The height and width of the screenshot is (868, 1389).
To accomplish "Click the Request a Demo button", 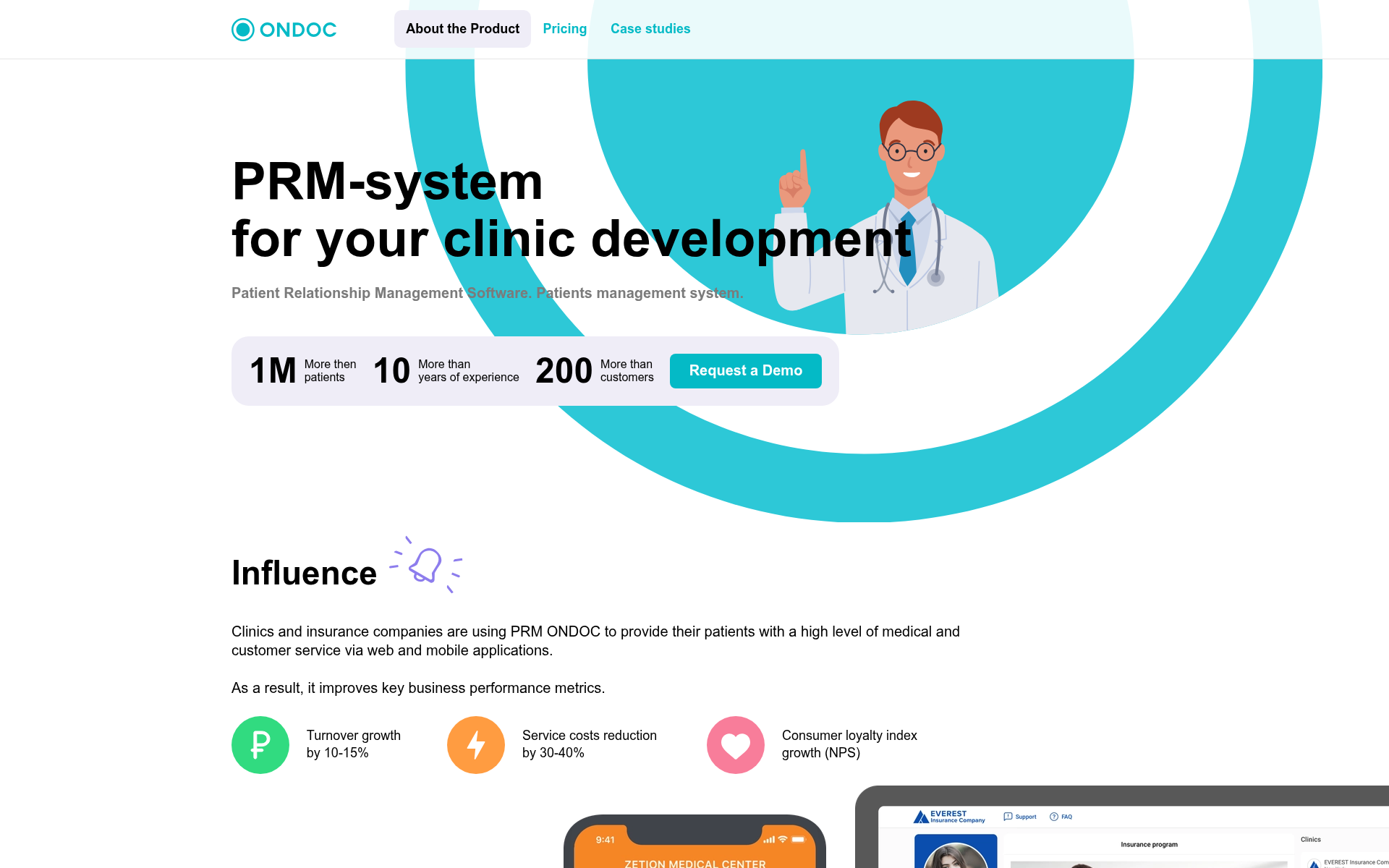I will (745, 370).
